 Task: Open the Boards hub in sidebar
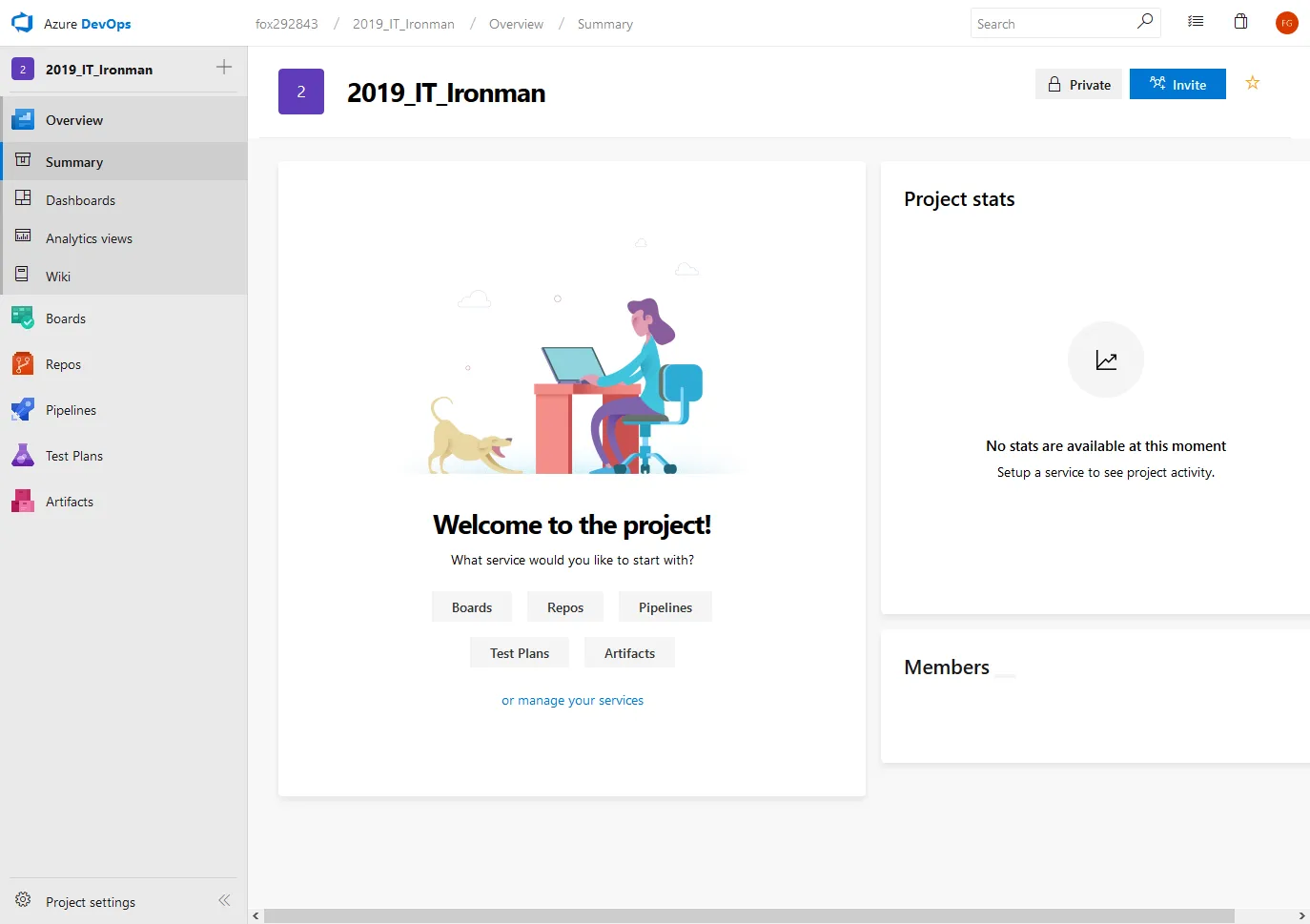[x=65, y=318]
